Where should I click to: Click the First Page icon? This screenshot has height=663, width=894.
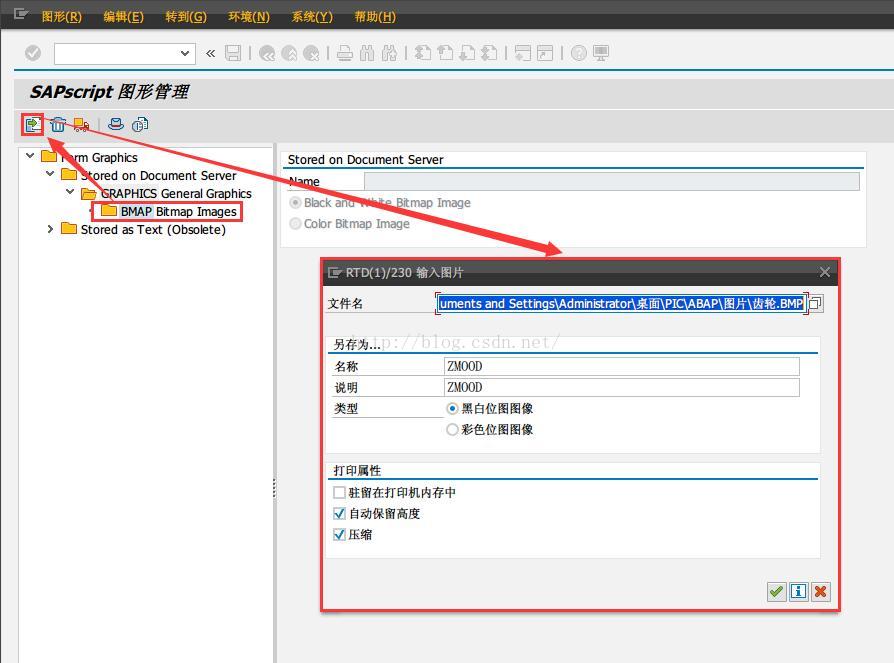422,53
